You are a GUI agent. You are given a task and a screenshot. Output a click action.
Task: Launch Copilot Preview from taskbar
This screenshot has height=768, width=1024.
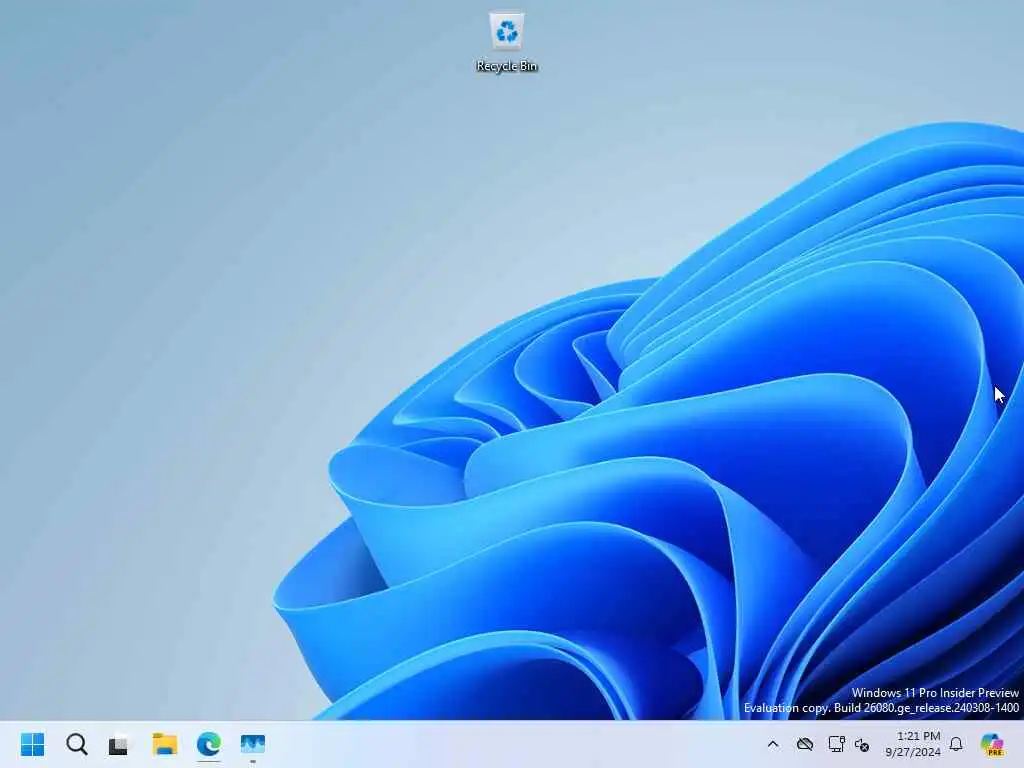tap(992, 744)
